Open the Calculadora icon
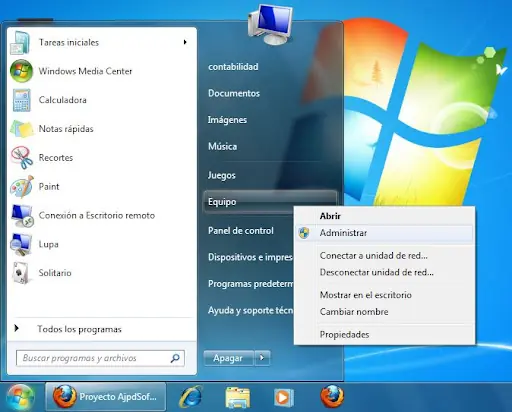 (x=22, y=100)
